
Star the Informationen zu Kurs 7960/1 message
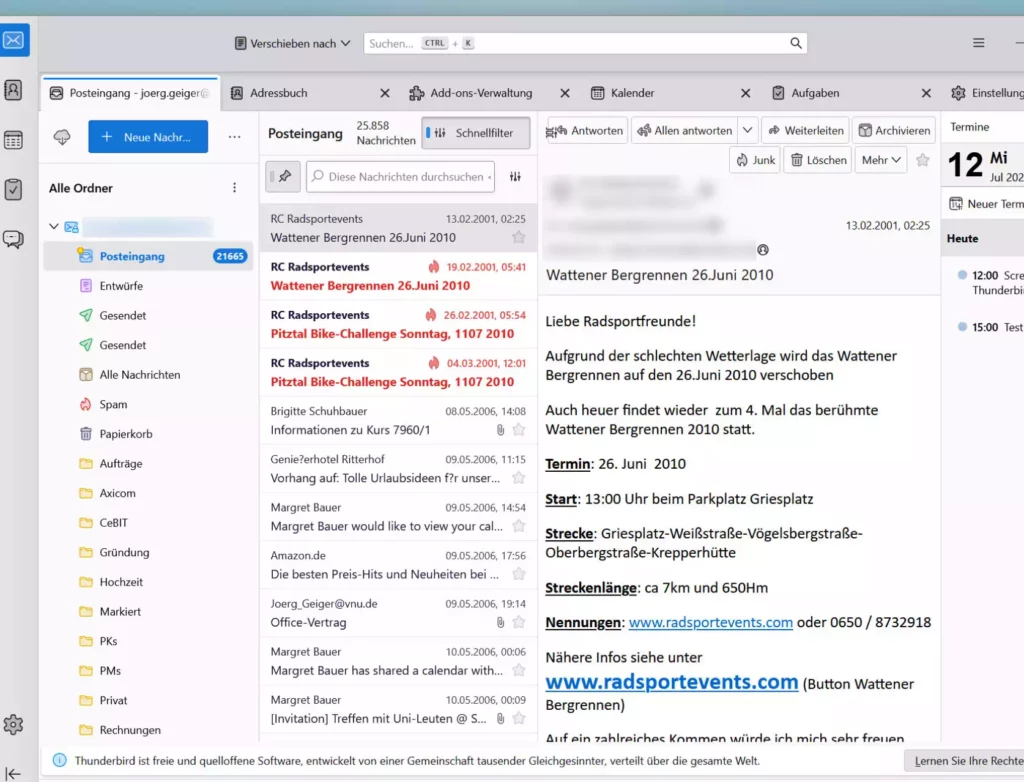point(518,430)
